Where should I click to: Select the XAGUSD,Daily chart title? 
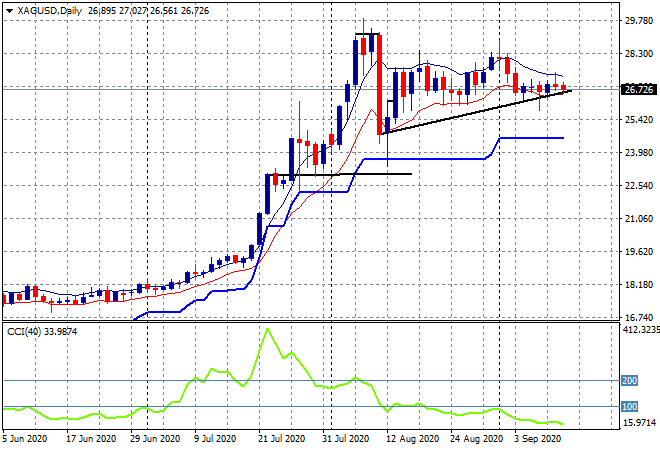(49, 11)
